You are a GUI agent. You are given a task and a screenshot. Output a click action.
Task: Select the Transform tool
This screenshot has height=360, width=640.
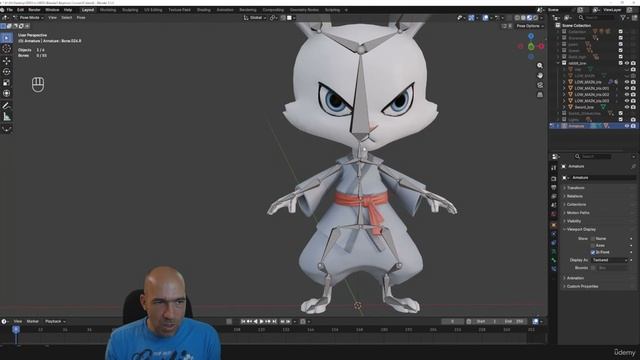[x=7, y=93]
